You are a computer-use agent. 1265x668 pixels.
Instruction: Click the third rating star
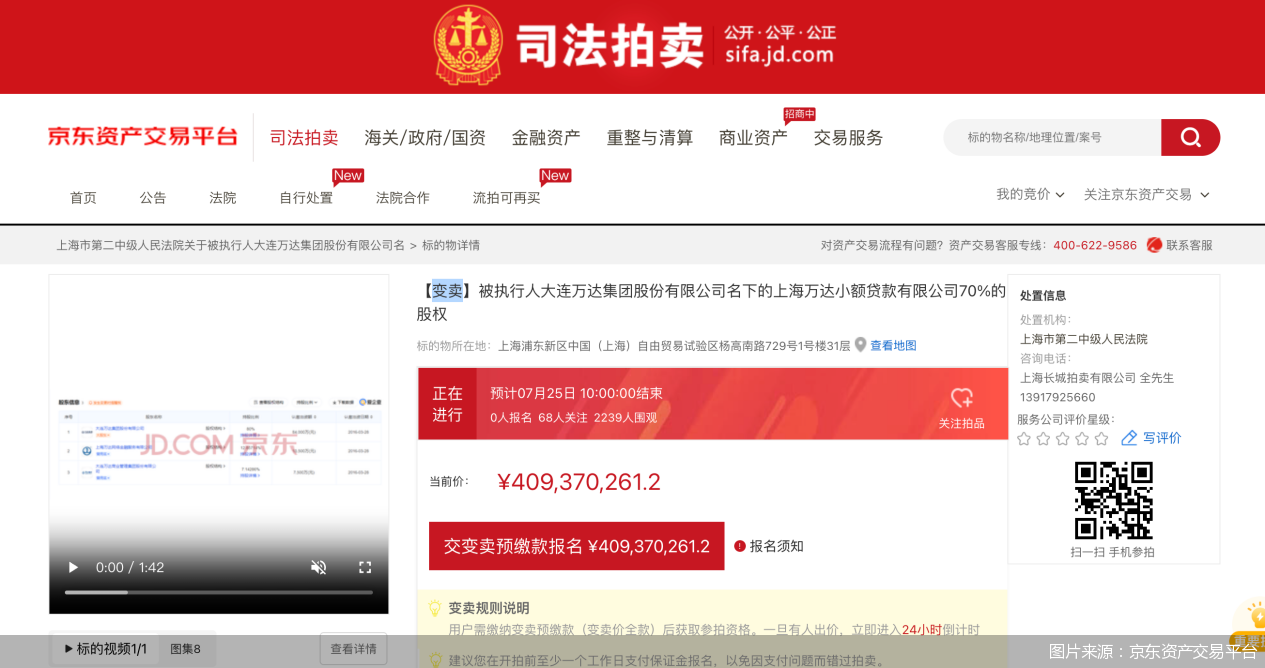tap(1063, 439)
